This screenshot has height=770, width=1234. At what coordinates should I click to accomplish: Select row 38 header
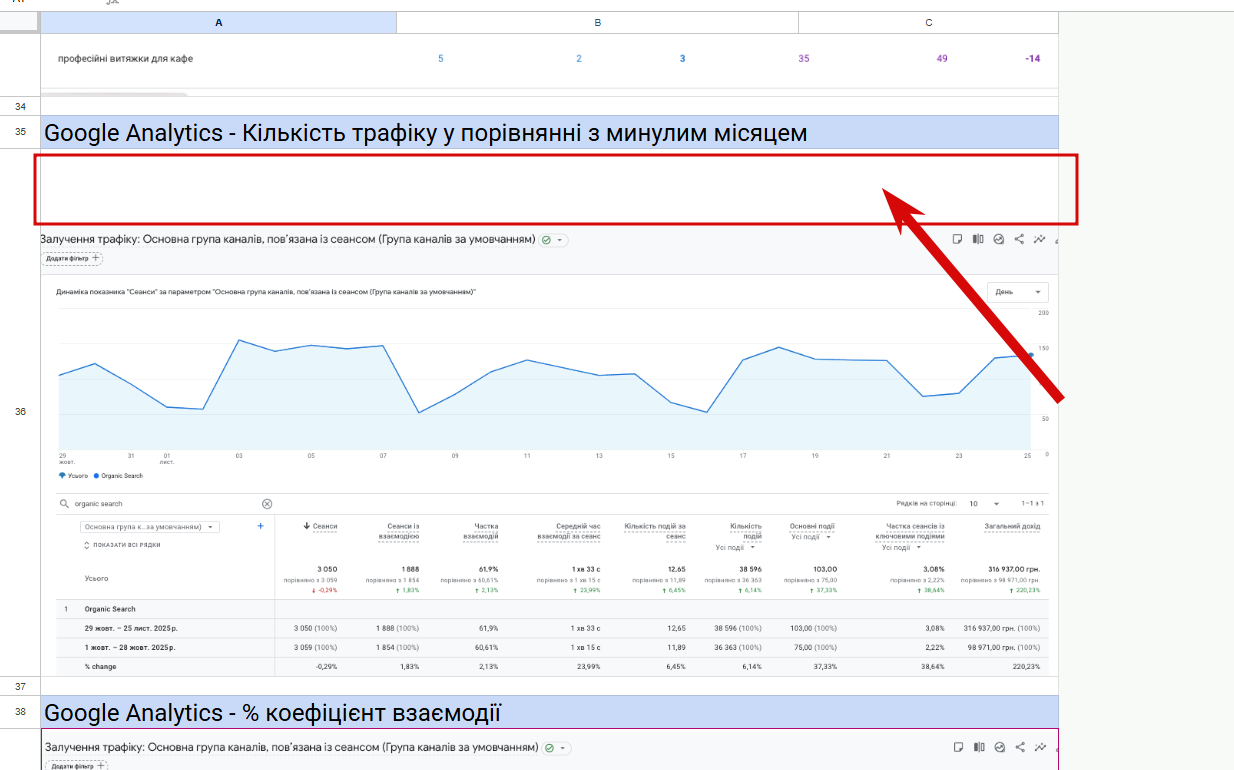click(20, 712)
